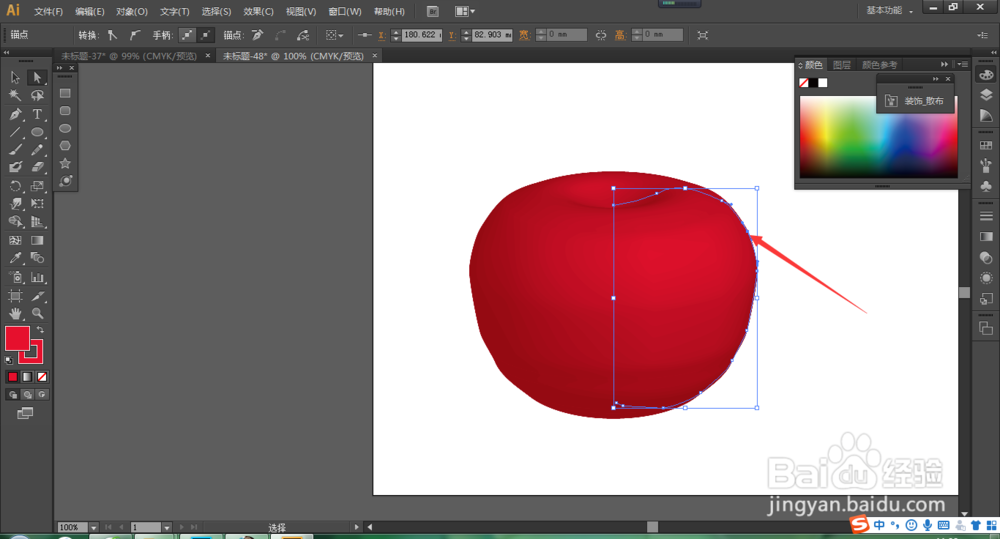Image resolution: width=1000 pixels, height=539 pixels.
Task: Enable Draw Inside mode
Action: (42, 395)
